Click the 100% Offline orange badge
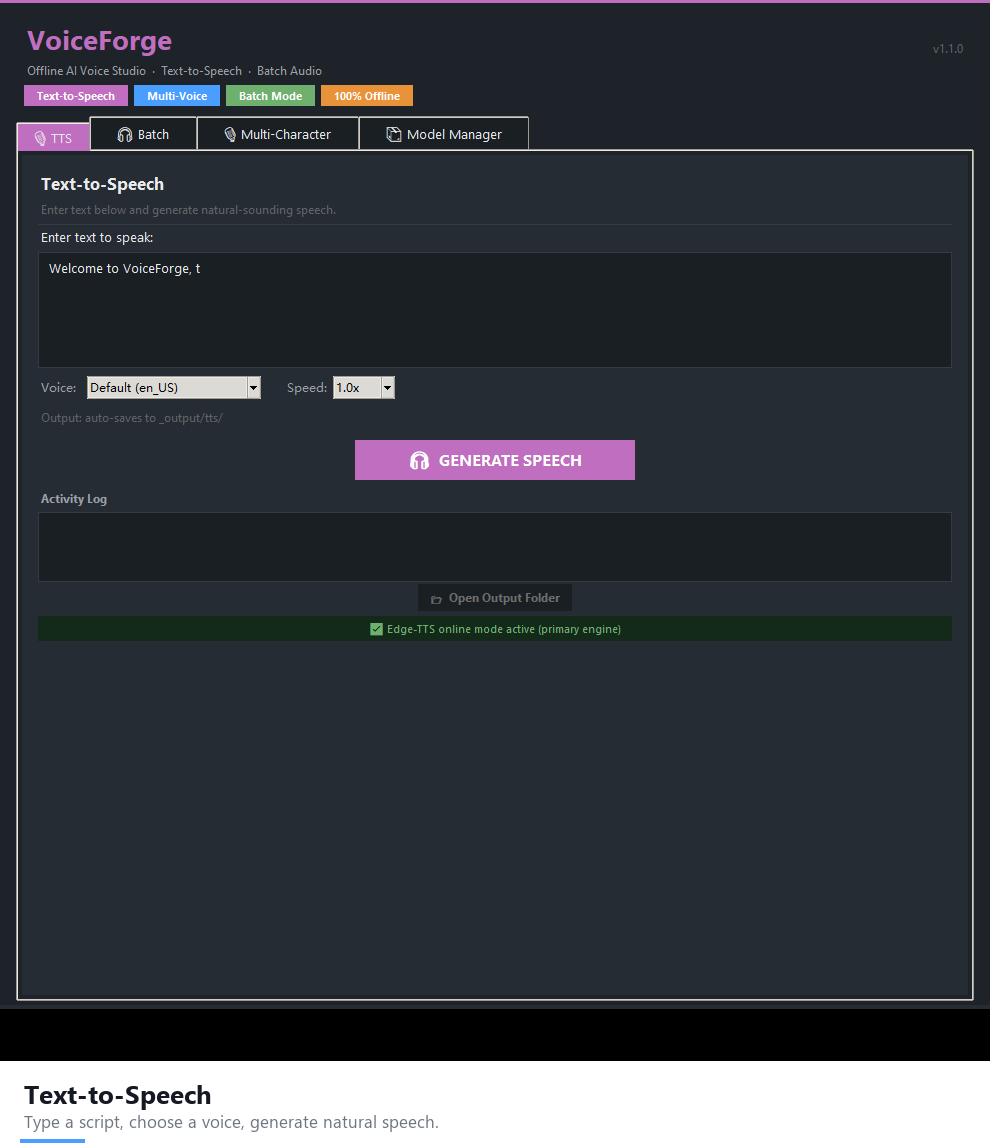Image resolution: width=990 pixels, height=1145 pixels. [367, 96]
